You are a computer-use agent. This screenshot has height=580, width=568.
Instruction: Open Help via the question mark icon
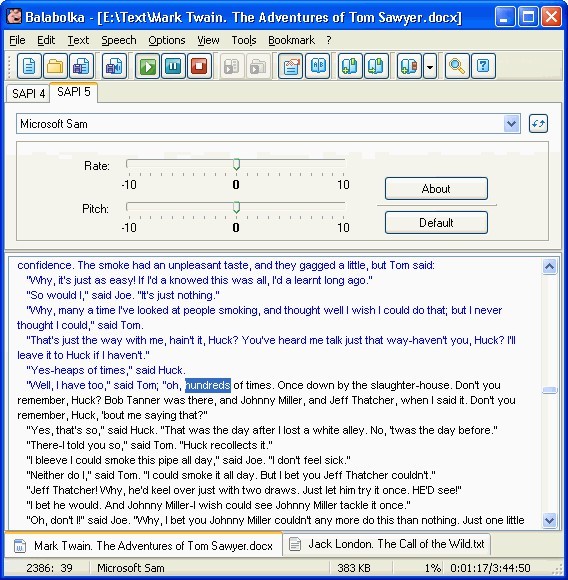coord(483,67)
